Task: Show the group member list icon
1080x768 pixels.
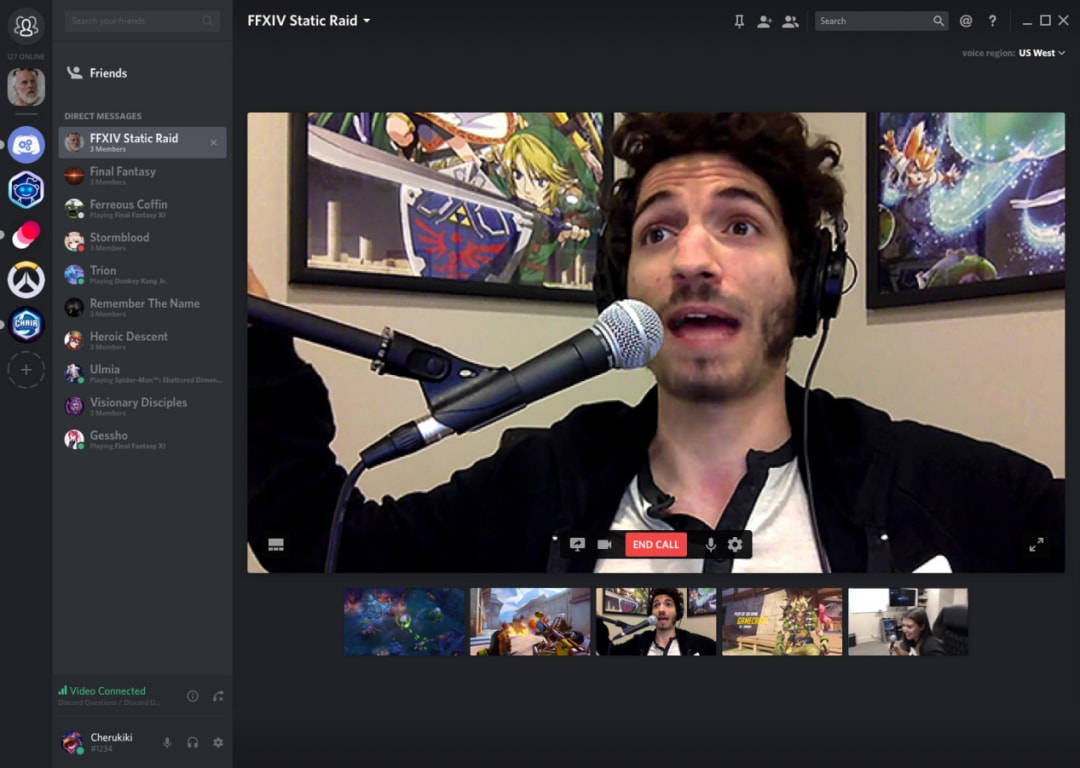Action: pos(790,21)
